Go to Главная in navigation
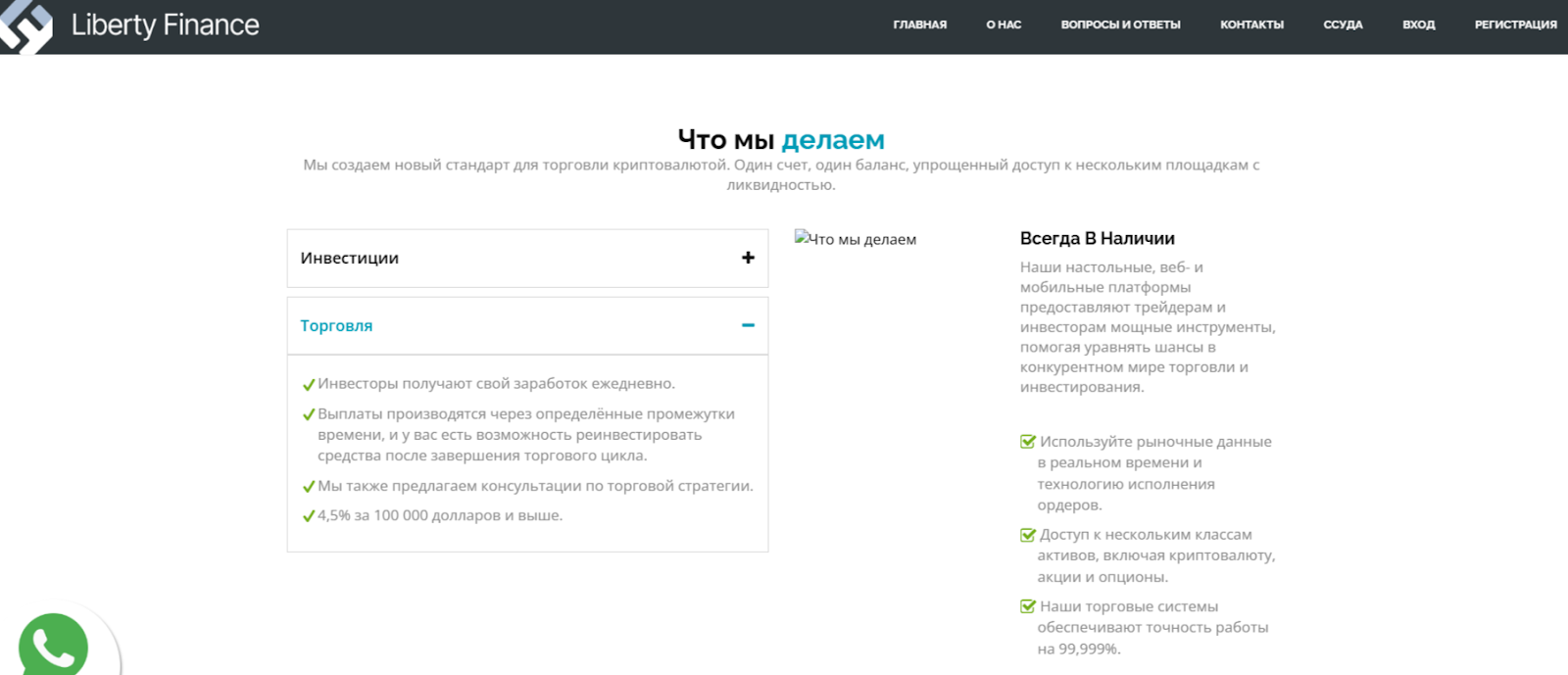1568x675 pixels. click(919, 24)
